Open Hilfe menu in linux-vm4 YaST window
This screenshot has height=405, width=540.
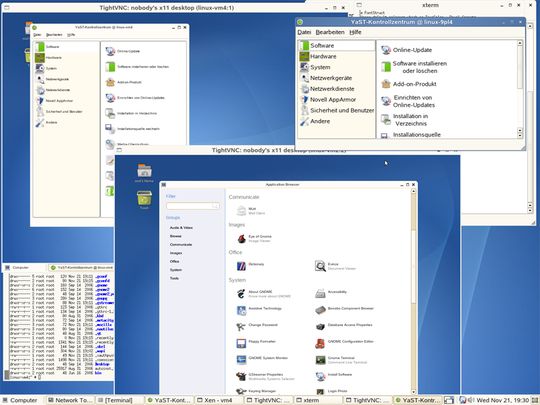pyautogui.click(x=71, y=35)
